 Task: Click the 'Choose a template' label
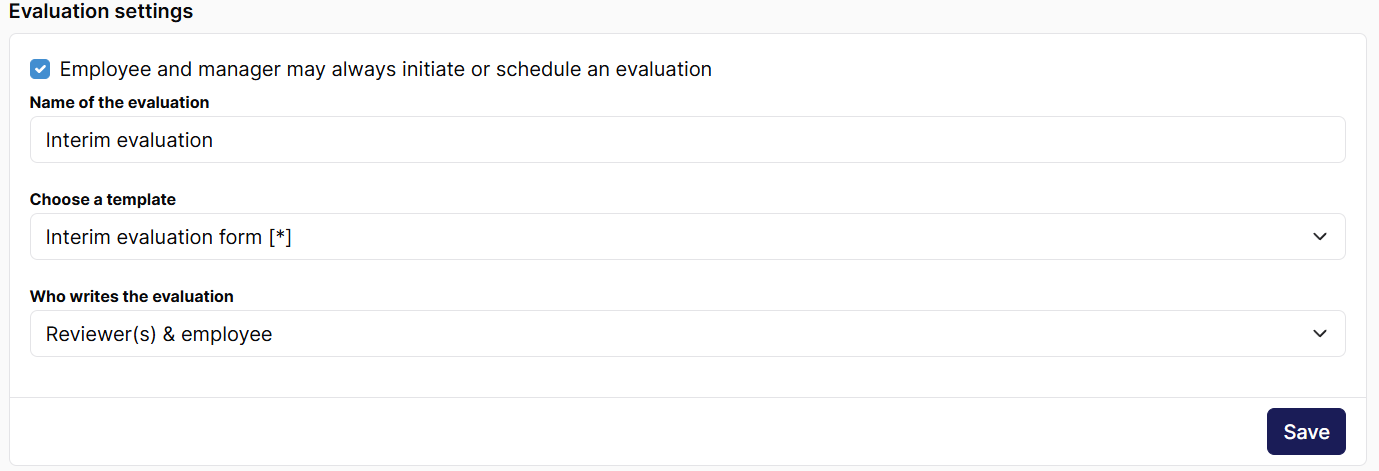103,199
